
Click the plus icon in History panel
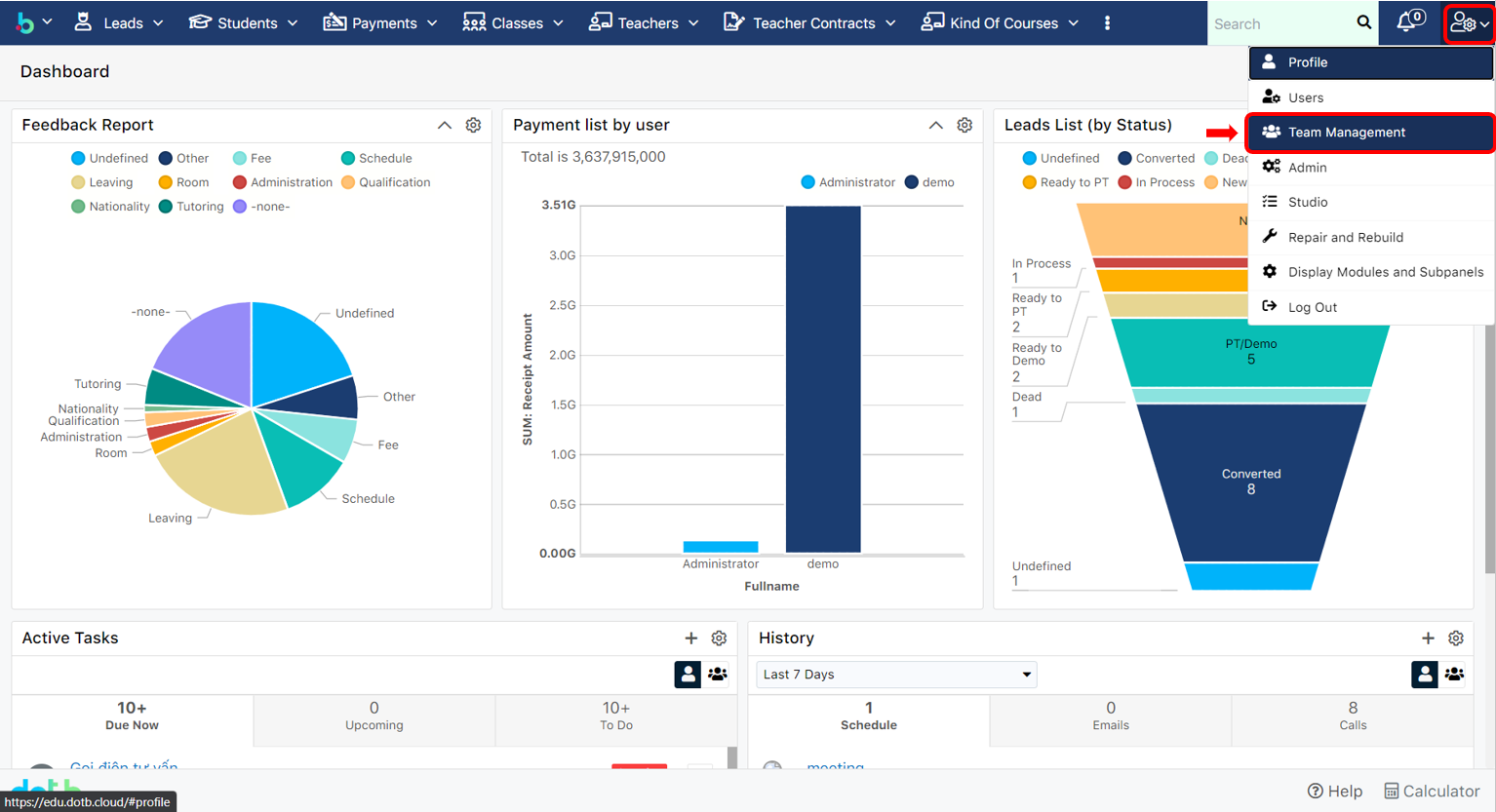(1428, 638)
